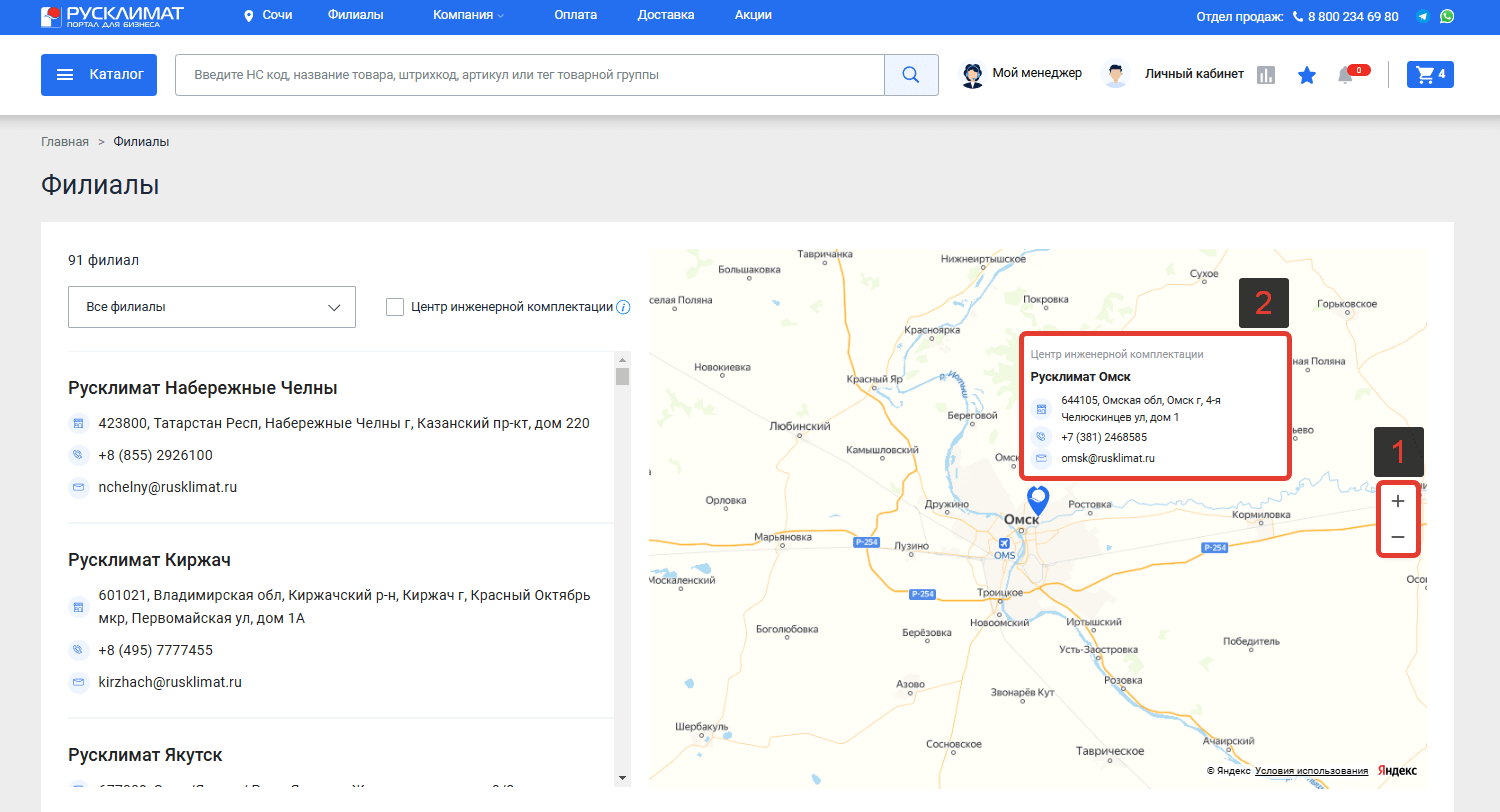Click the sales phone 8 800 234 69 80
This screenshot has width=1500, height=812.
pos(1353,17)
